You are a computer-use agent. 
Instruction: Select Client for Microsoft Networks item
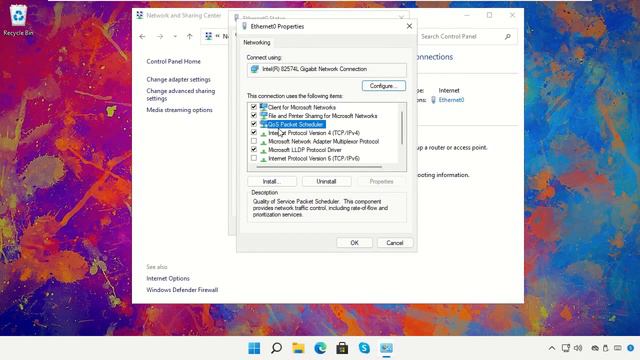coord(302,107)
